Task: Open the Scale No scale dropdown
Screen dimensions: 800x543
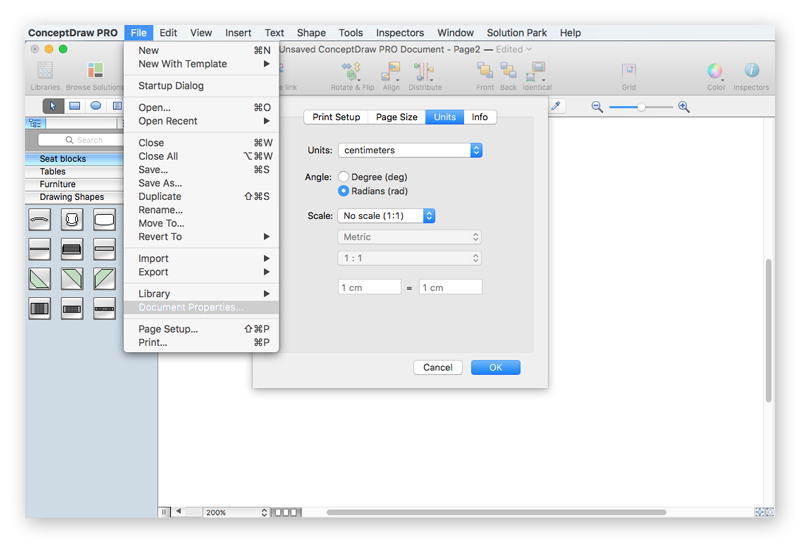Action: coord(386,216)
